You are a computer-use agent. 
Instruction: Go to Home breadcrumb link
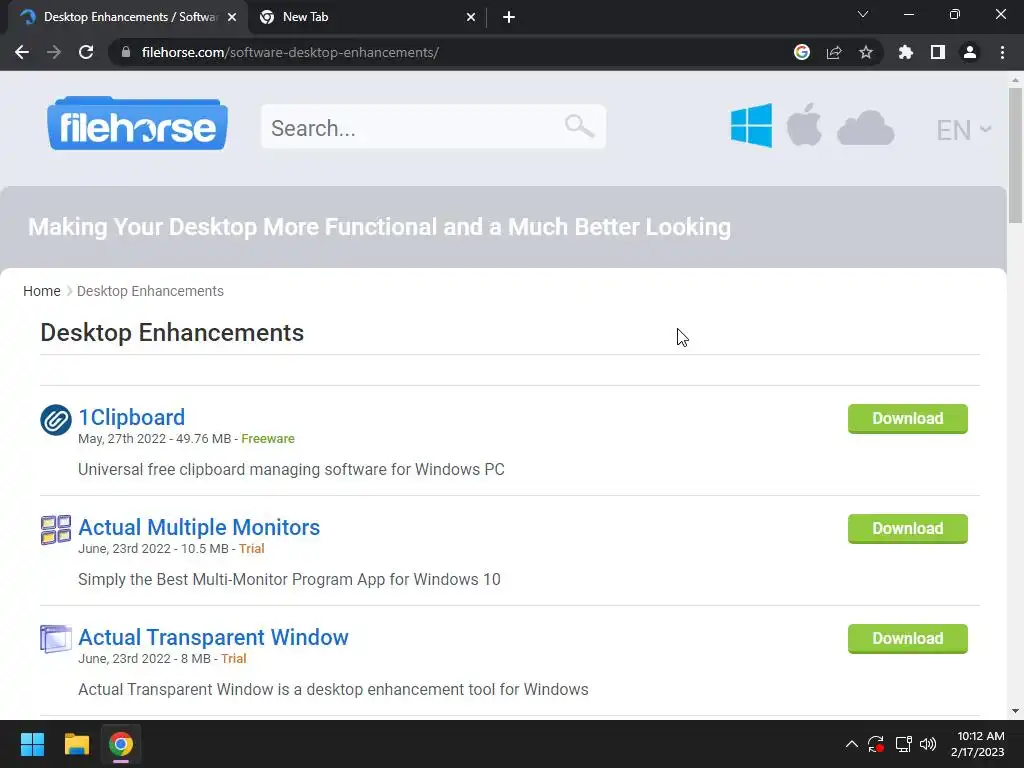tap(42, 291)
